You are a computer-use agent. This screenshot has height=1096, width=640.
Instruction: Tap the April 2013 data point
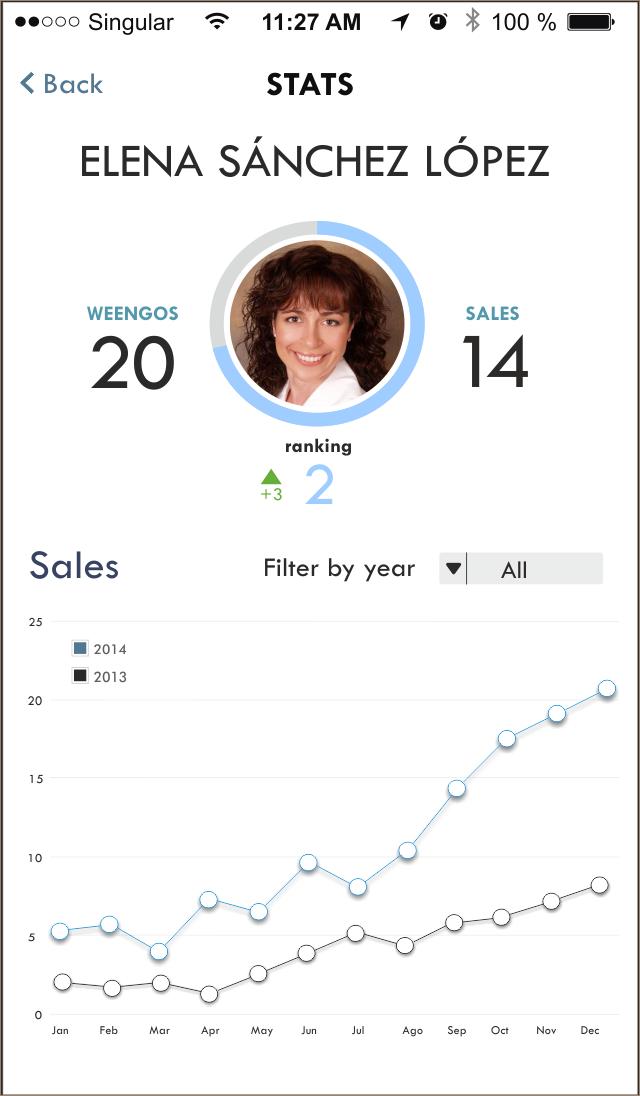[x=209, y=994]
